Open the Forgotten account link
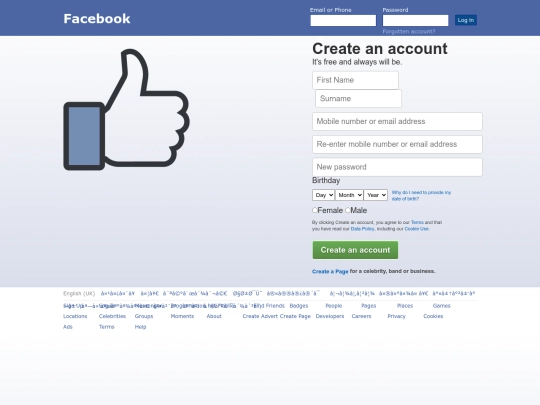 click(409, 32)
